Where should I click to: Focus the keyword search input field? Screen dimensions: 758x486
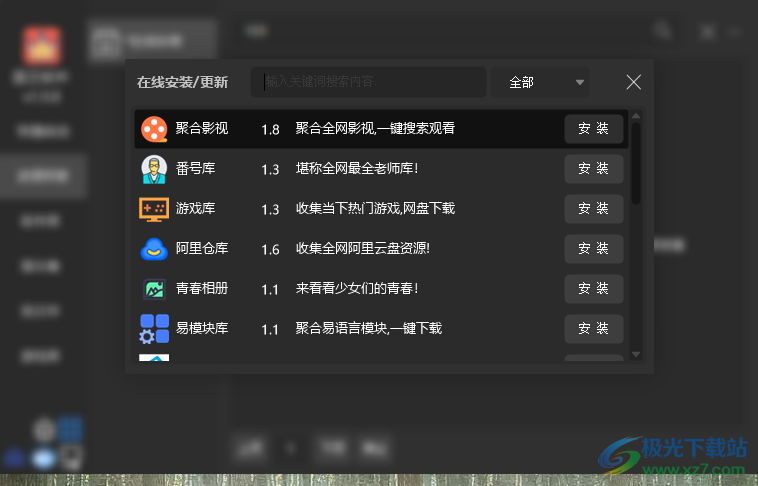click(368, 82)
